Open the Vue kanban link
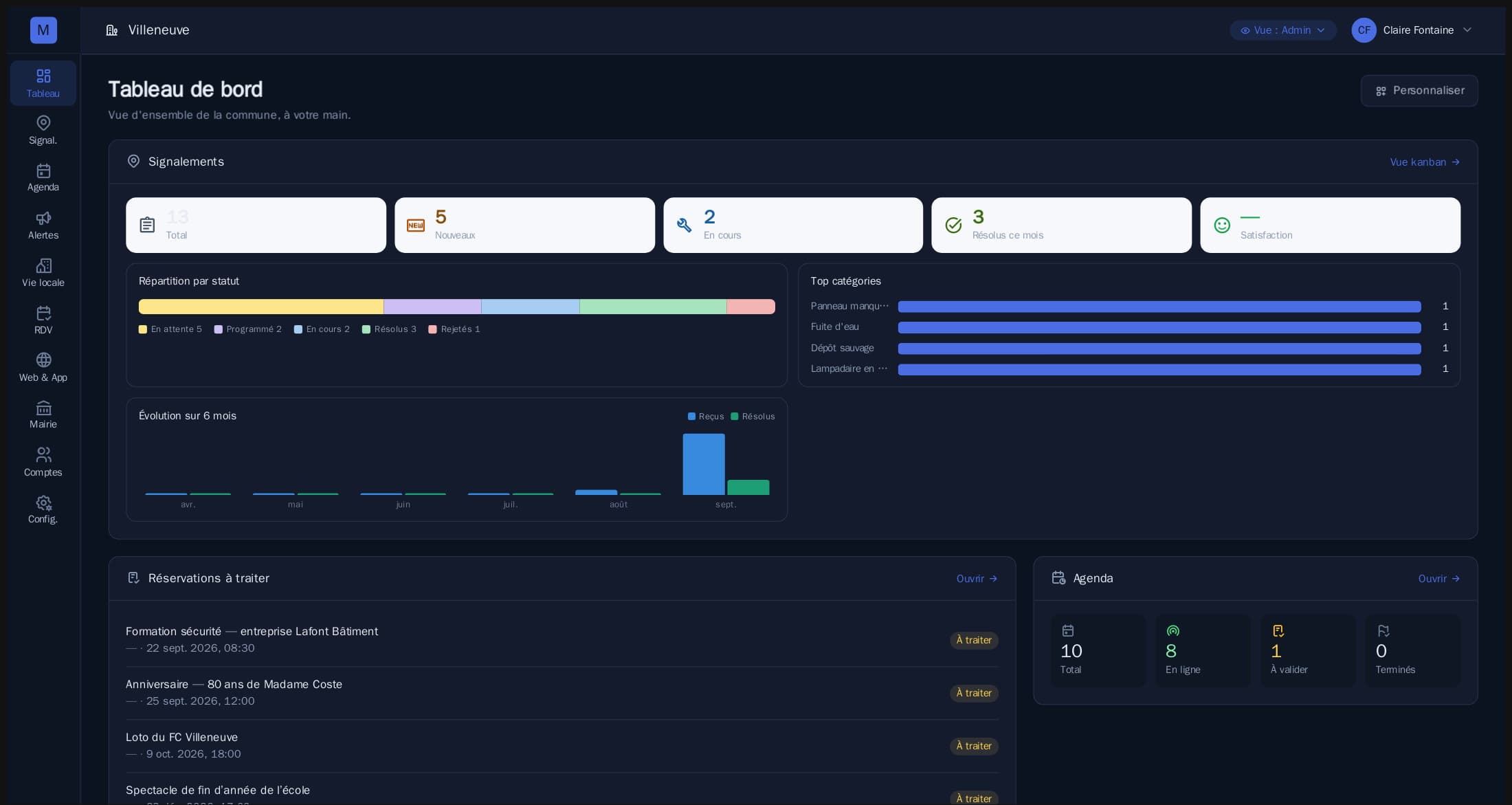This screenshot has width=1512, height=805. tap(1425, 162)
